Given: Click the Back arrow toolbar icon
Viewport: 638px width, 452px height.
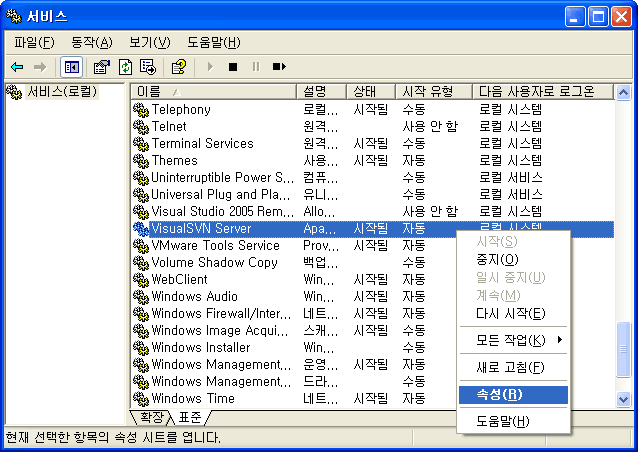Looking at the screenshot, I should (17, 67).
